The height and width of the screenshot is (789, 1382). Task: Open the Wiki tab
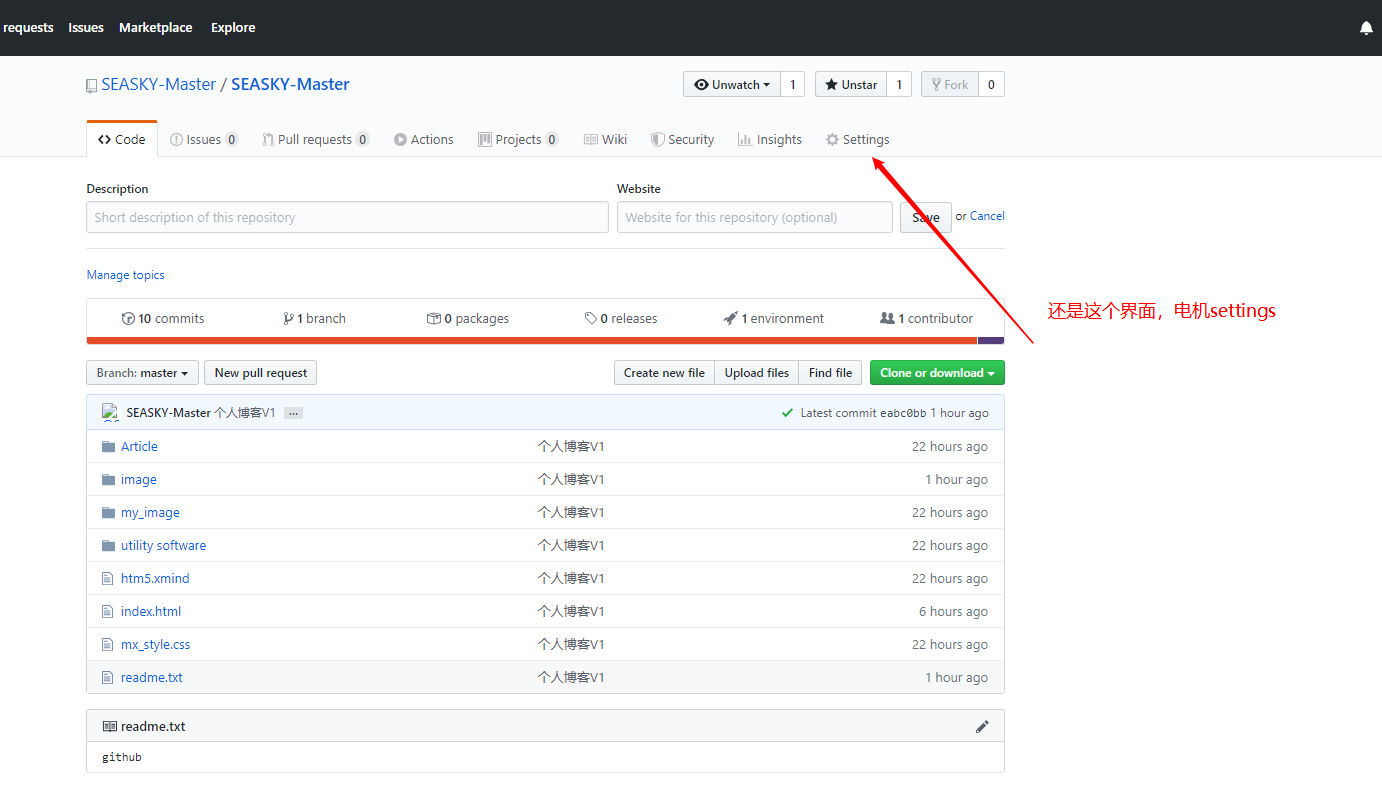coord(606,140)
